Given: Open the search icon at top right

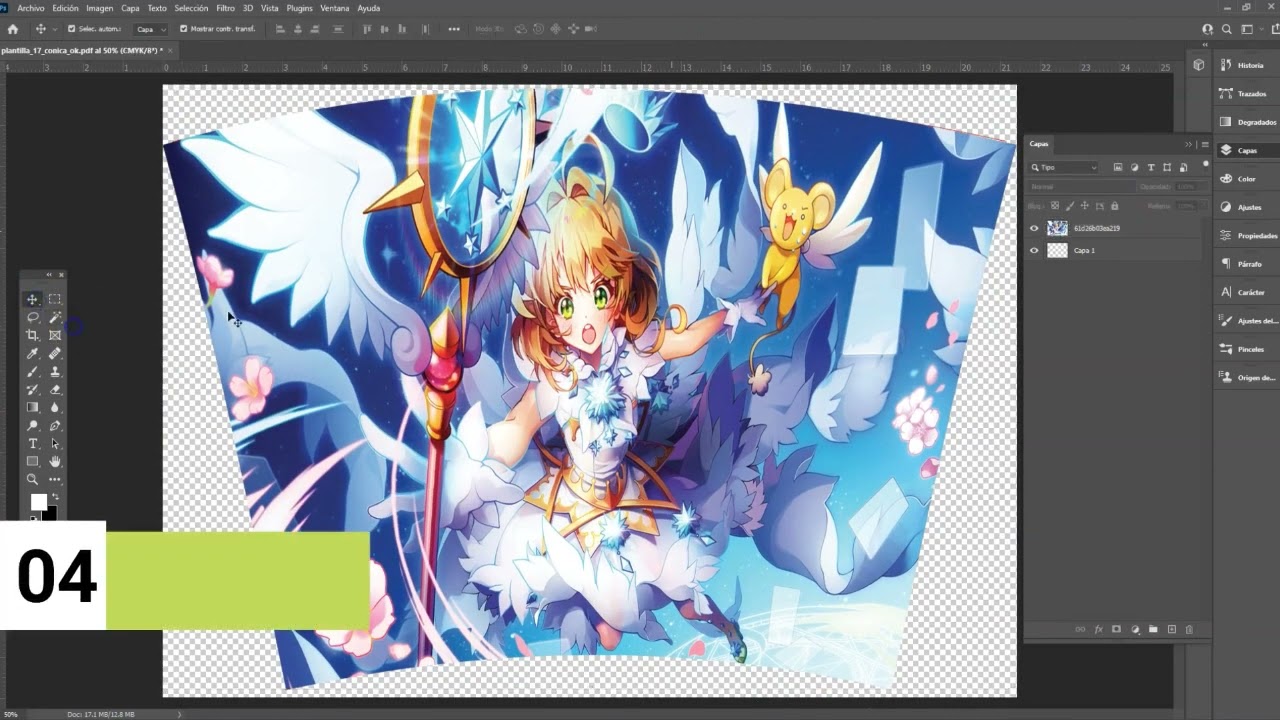Looking at the screenshot, I should click(x=1227, y=30).
